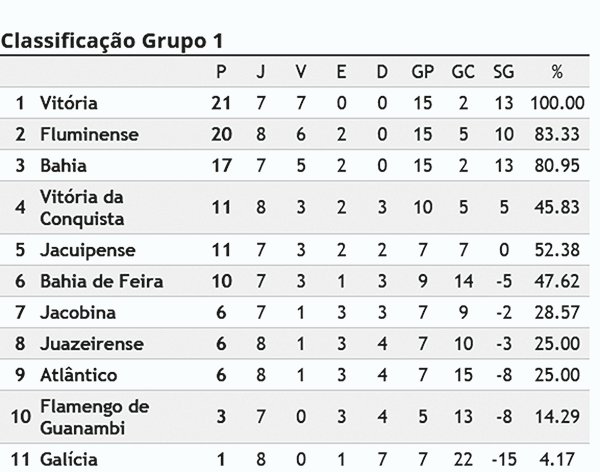Select the Jacobina team name
The image size is (600, 472).
coord(78,313)
